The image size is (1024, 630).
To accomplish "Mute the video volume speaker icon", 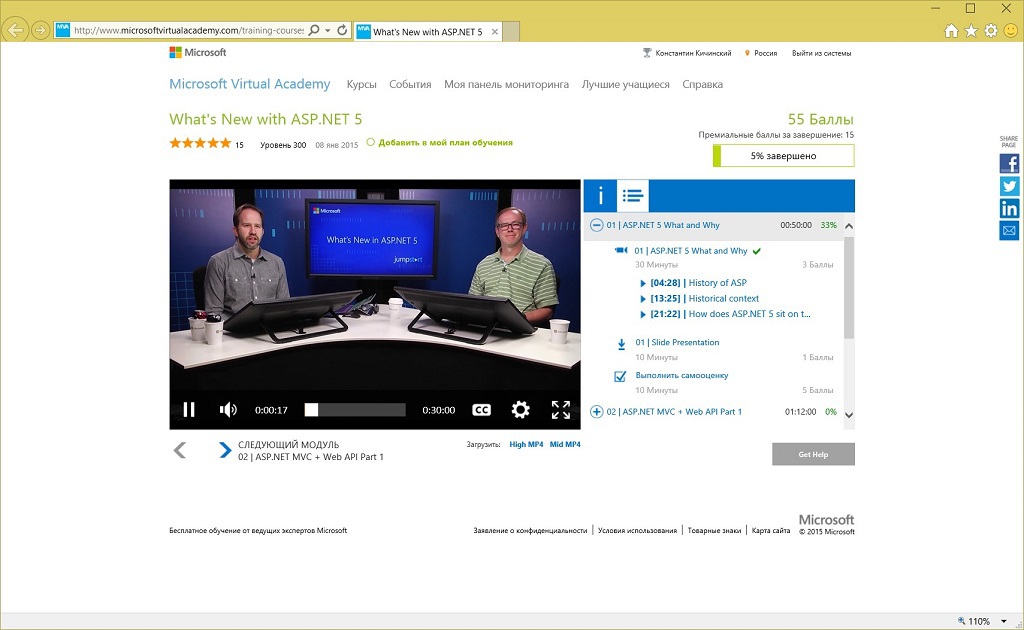I will [x=228, y=409].
